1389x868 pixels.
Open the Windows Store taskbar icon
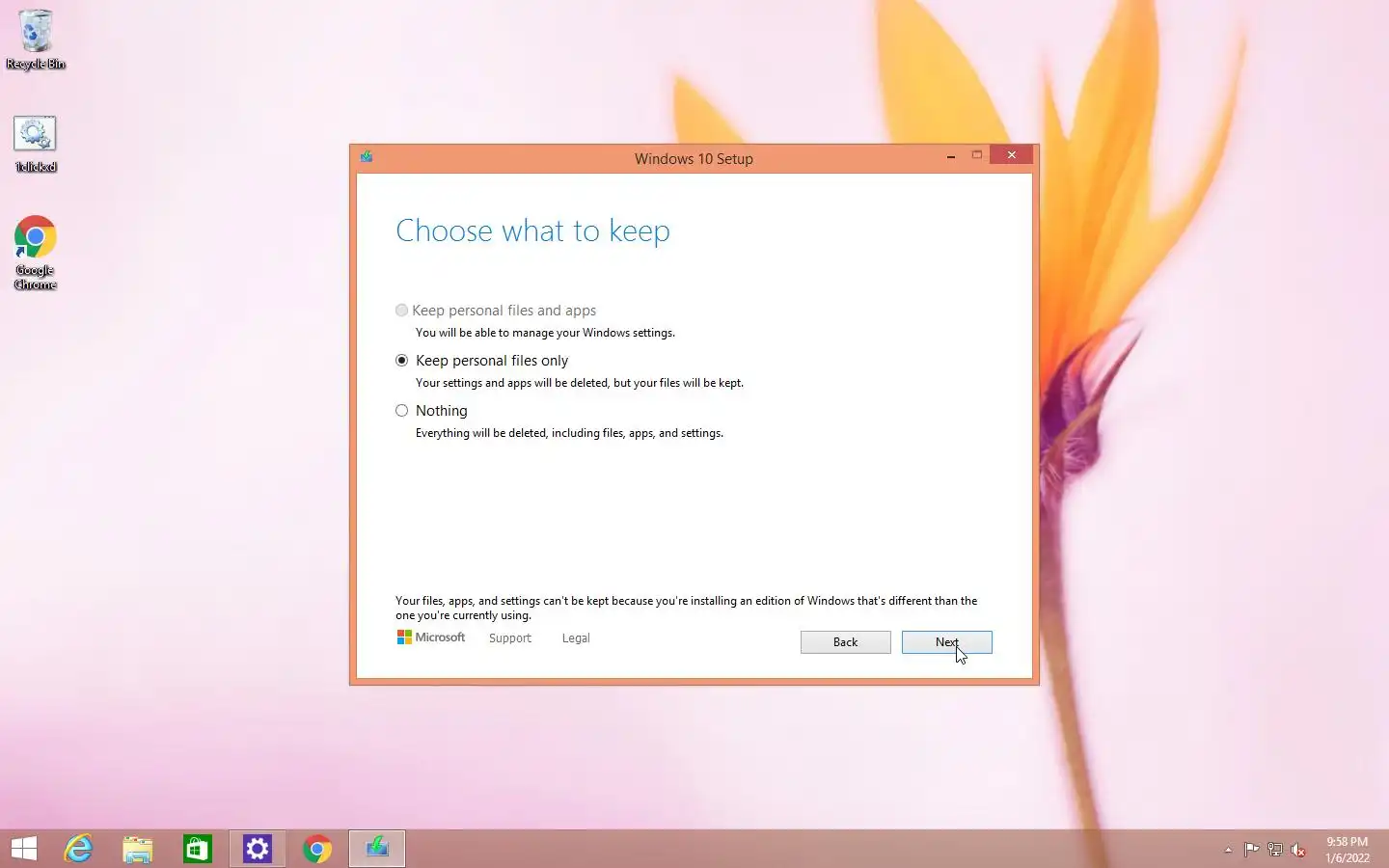pyautogui.click(x=198, y=849)
